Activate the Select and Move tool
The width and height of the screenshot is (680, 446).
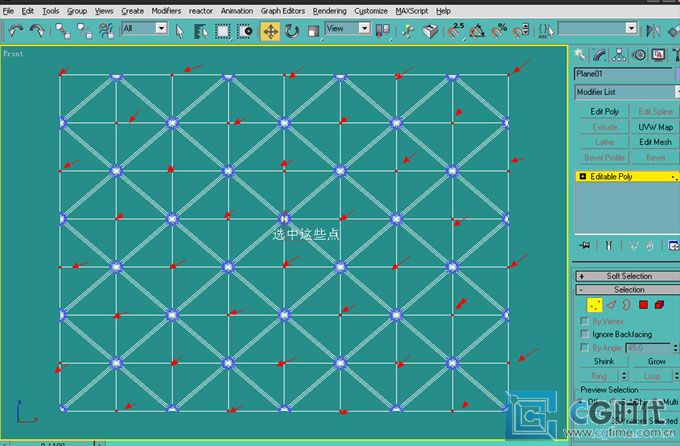coord(270,31)
